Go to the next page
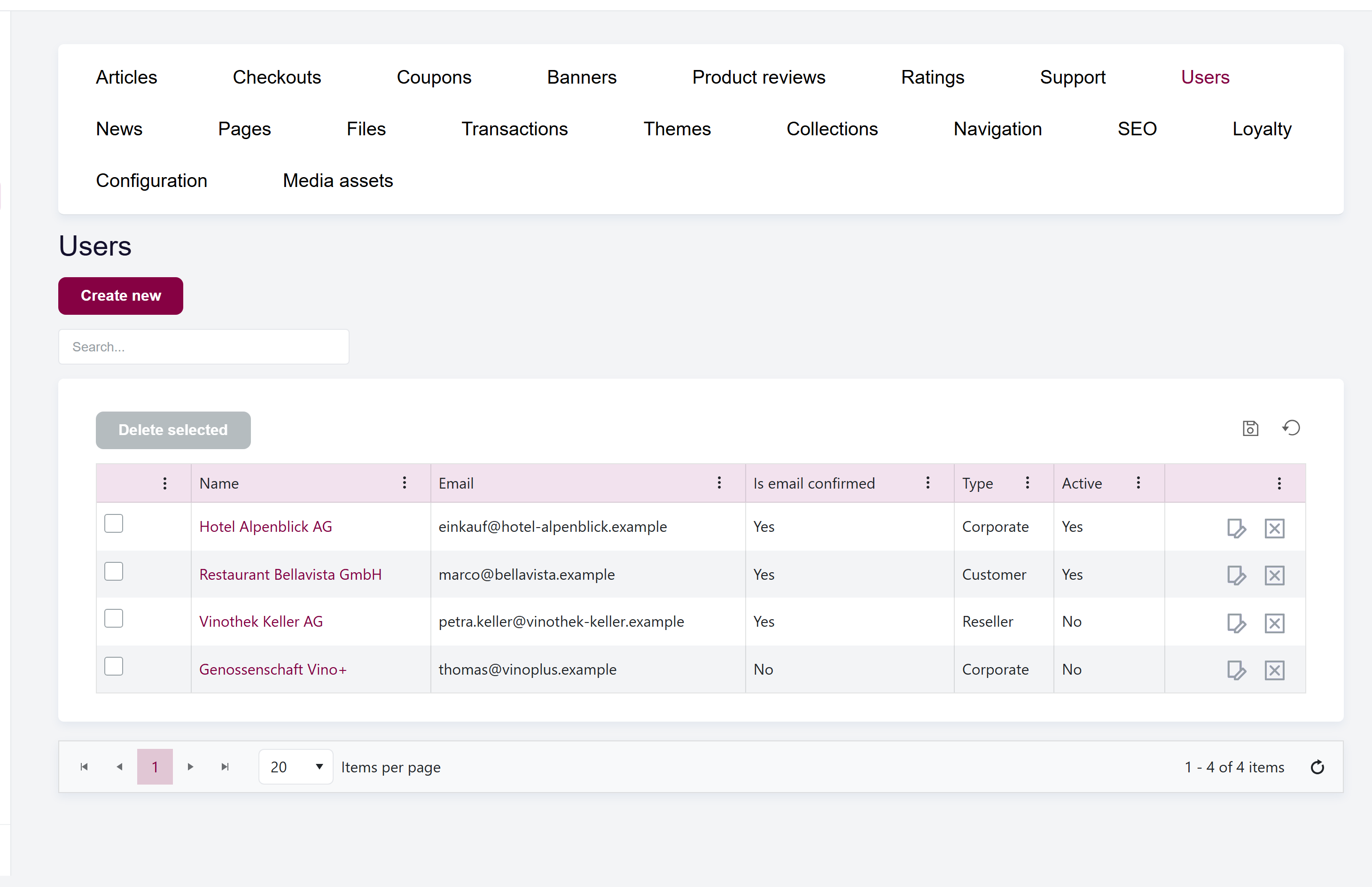The height and width of the screenshot is (887, 1372). pyautogui.click(x=191, y=767)
